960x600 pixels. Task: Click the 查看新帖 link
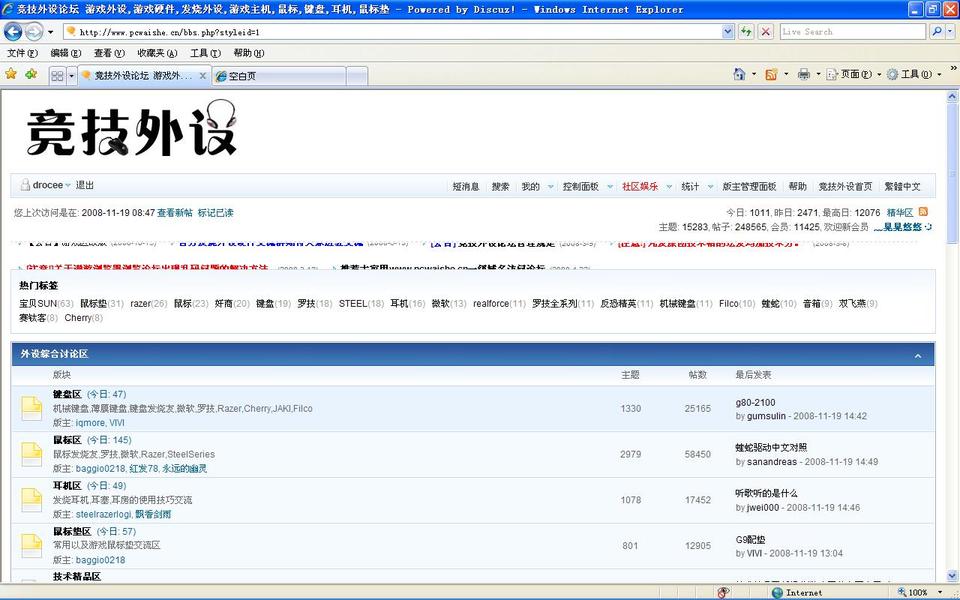click(x=174, y=213)
